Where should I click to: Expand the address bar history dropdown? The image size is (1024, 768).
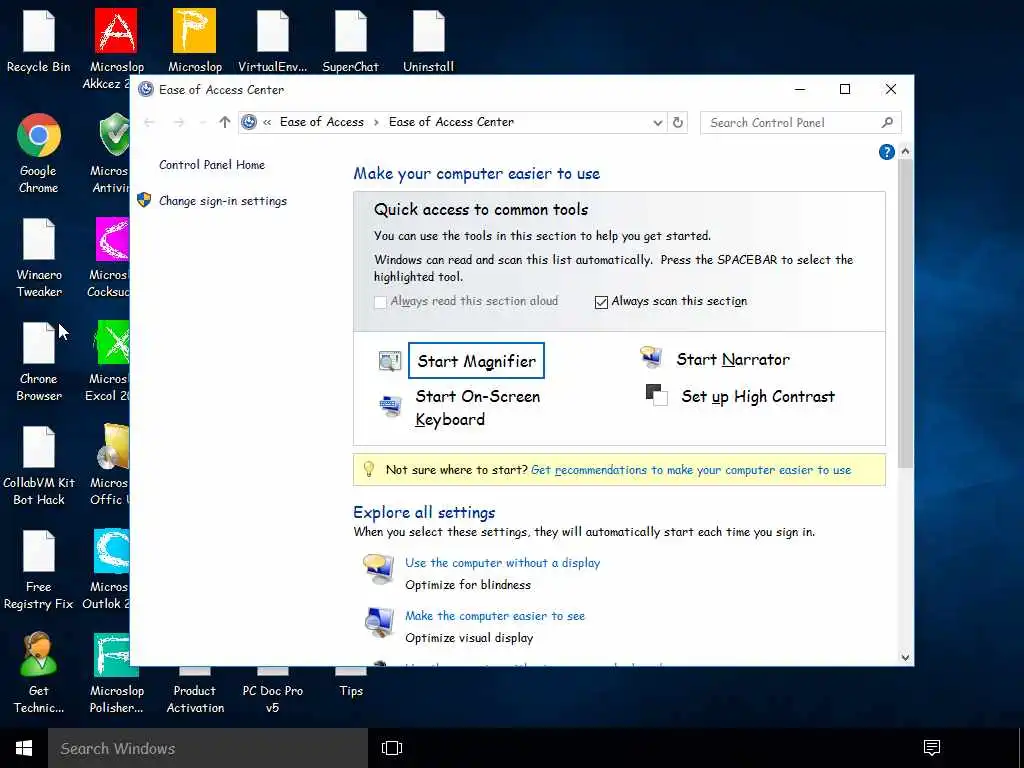coord(658,123)
